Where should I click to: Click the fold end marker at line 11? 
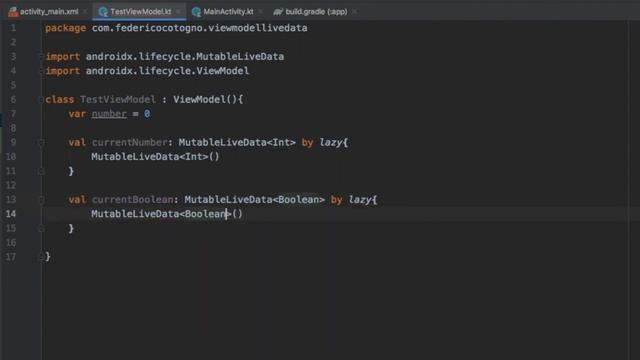click(x=41, y=171)
